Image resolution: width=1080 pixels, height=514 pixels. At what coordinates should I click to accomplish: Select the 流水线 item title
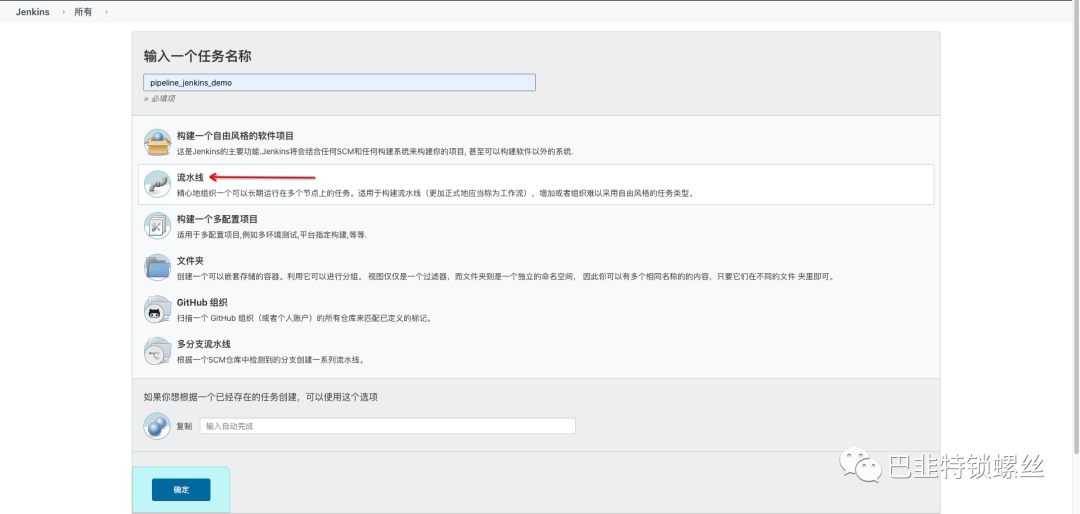(x=190, y=177)
